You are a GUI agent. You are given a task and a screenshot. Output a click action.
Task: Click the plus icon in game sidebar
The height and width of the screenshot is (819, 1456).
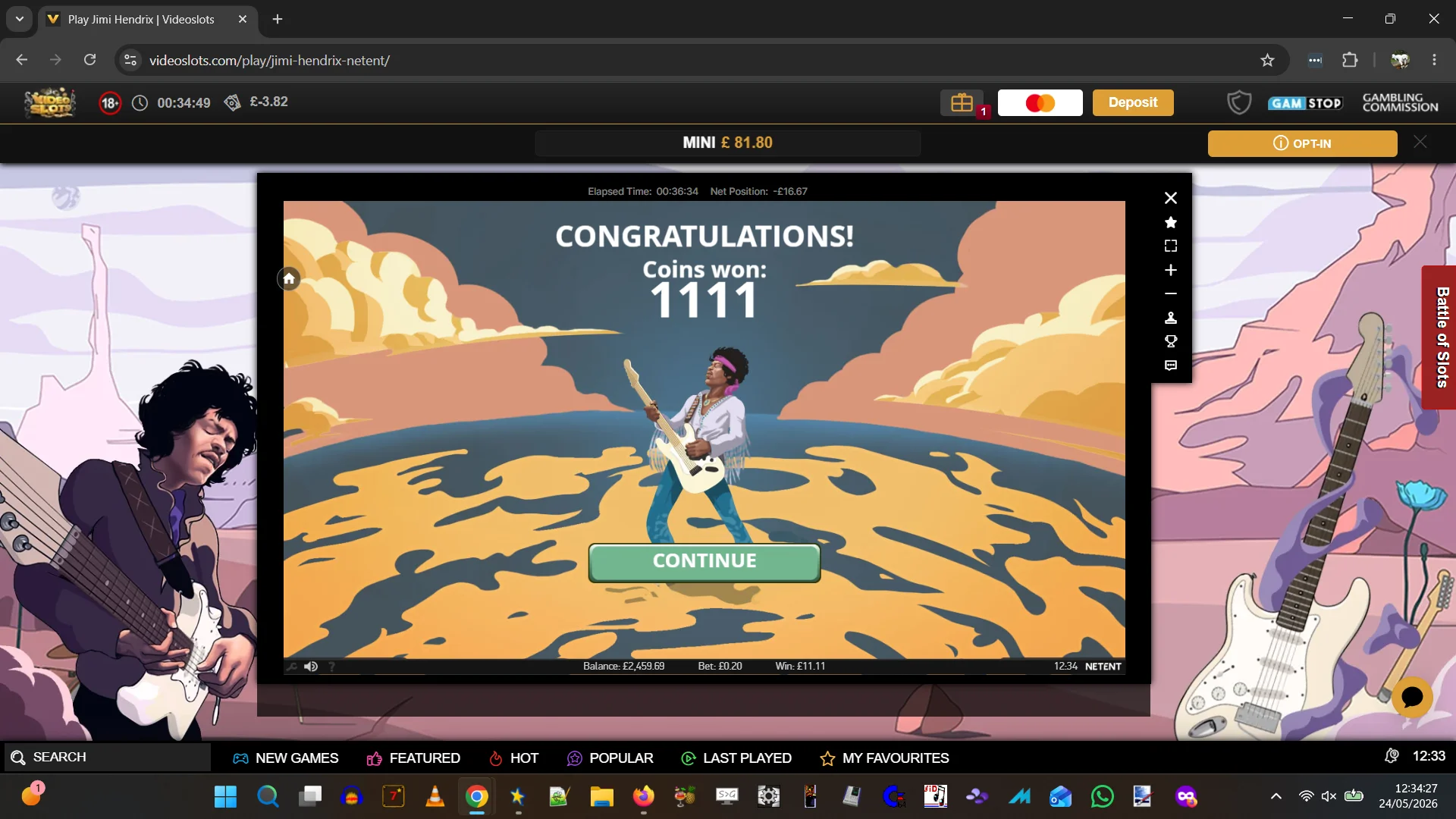pos(1171,270)
